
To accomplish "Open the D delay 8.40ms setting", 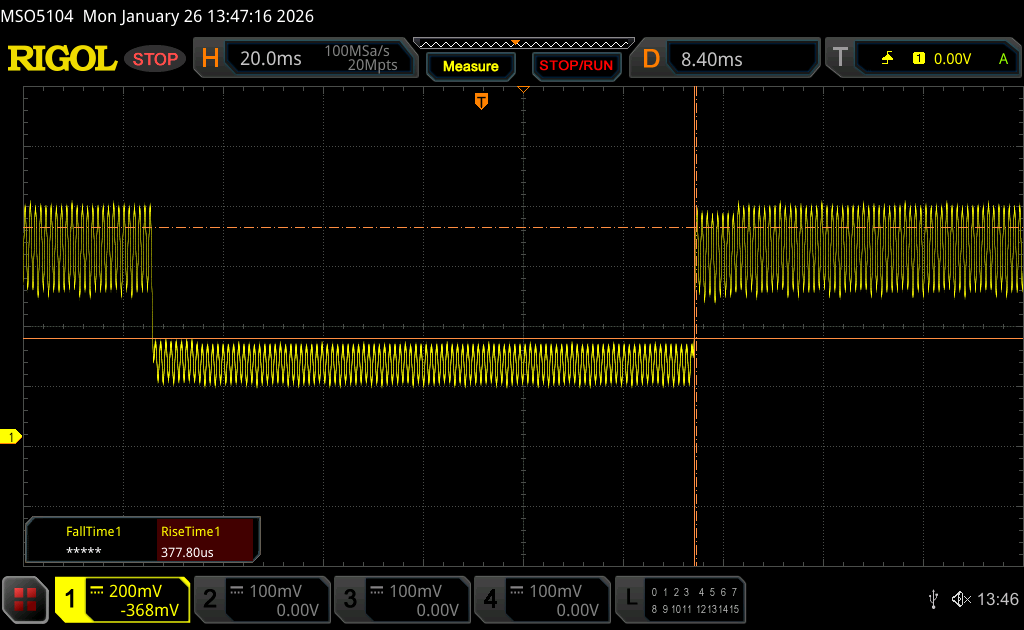I will click(728, 59).
